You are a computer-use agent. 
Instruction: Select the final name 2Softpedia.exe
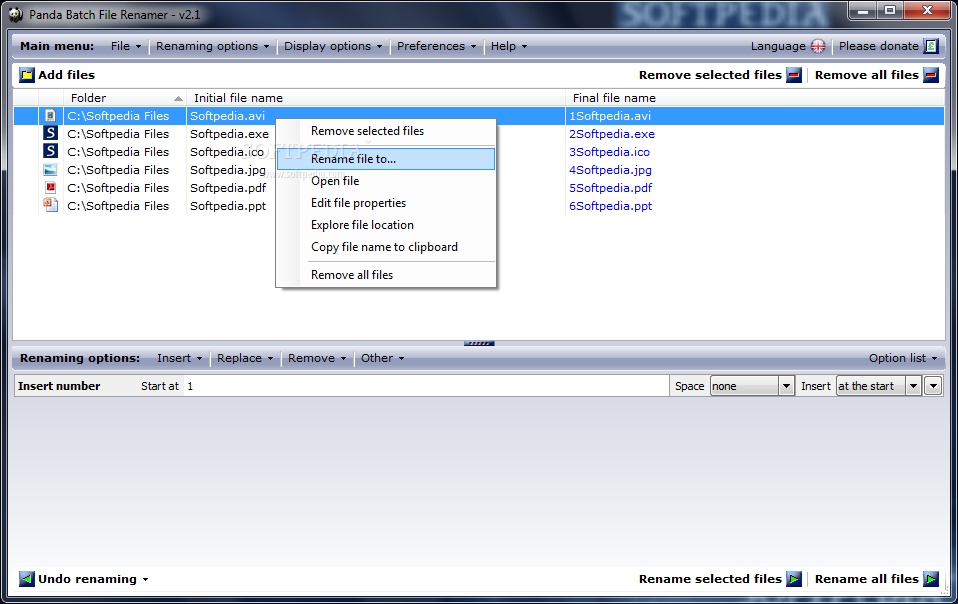click(x=612, y=134)
